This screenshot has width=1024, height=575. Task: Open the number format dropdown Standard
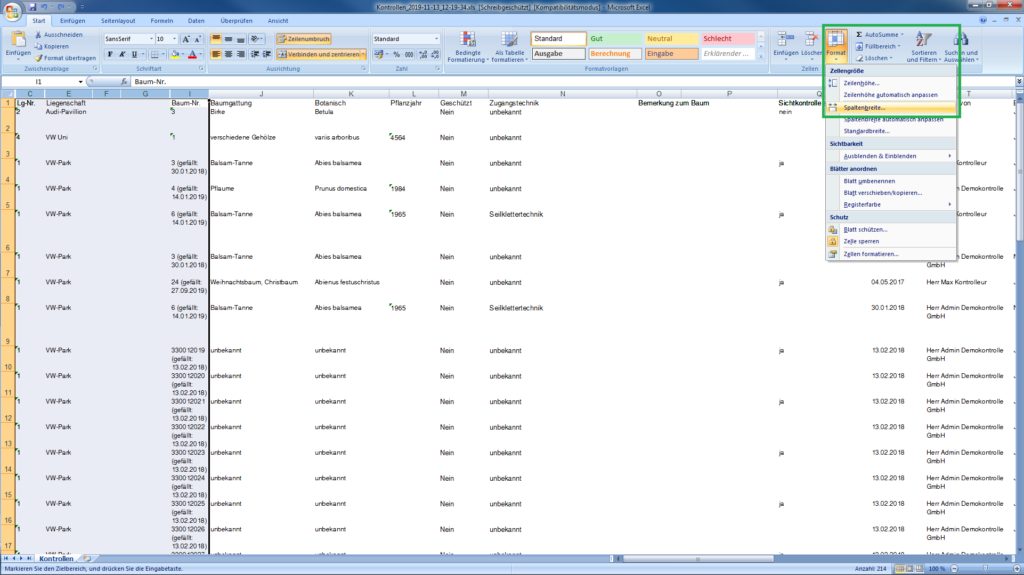point(403,39)
